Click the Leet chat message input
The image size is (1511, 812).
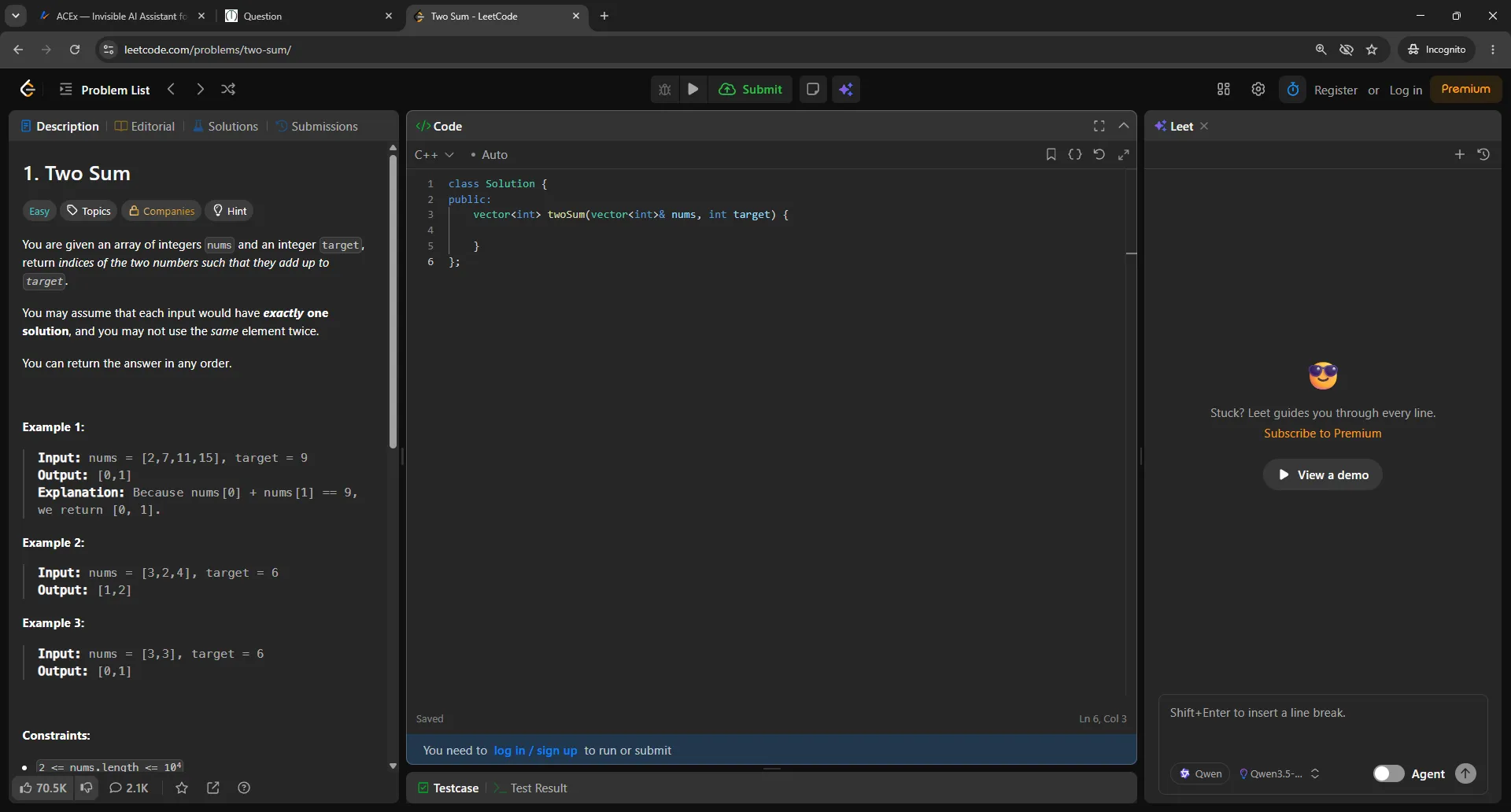pyautogui.click(x=1322, y=725)
